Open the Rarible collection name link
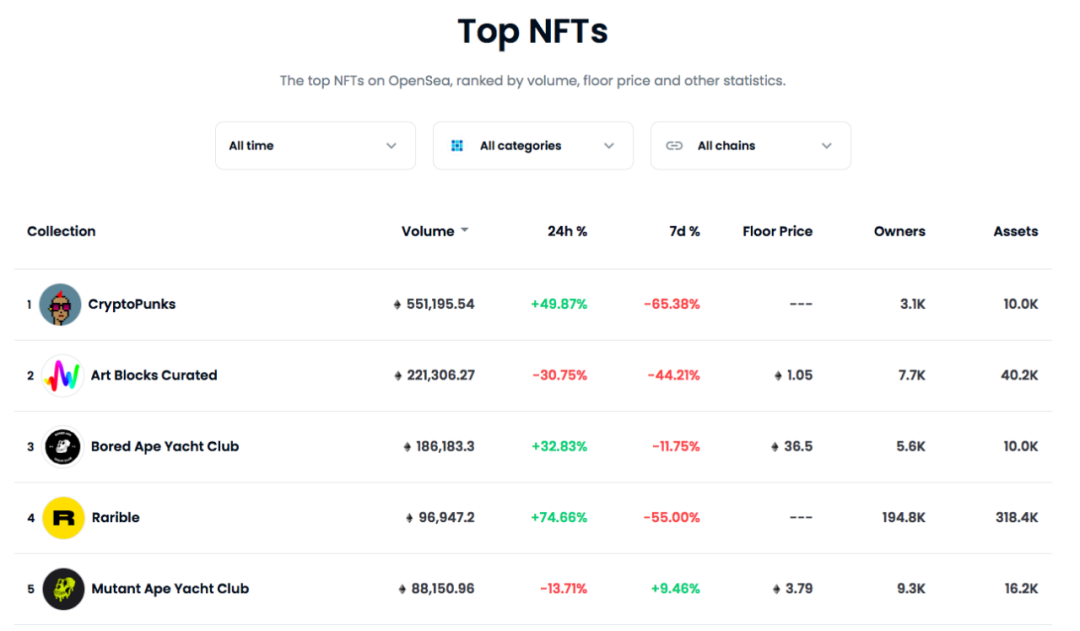 (116, 517)
